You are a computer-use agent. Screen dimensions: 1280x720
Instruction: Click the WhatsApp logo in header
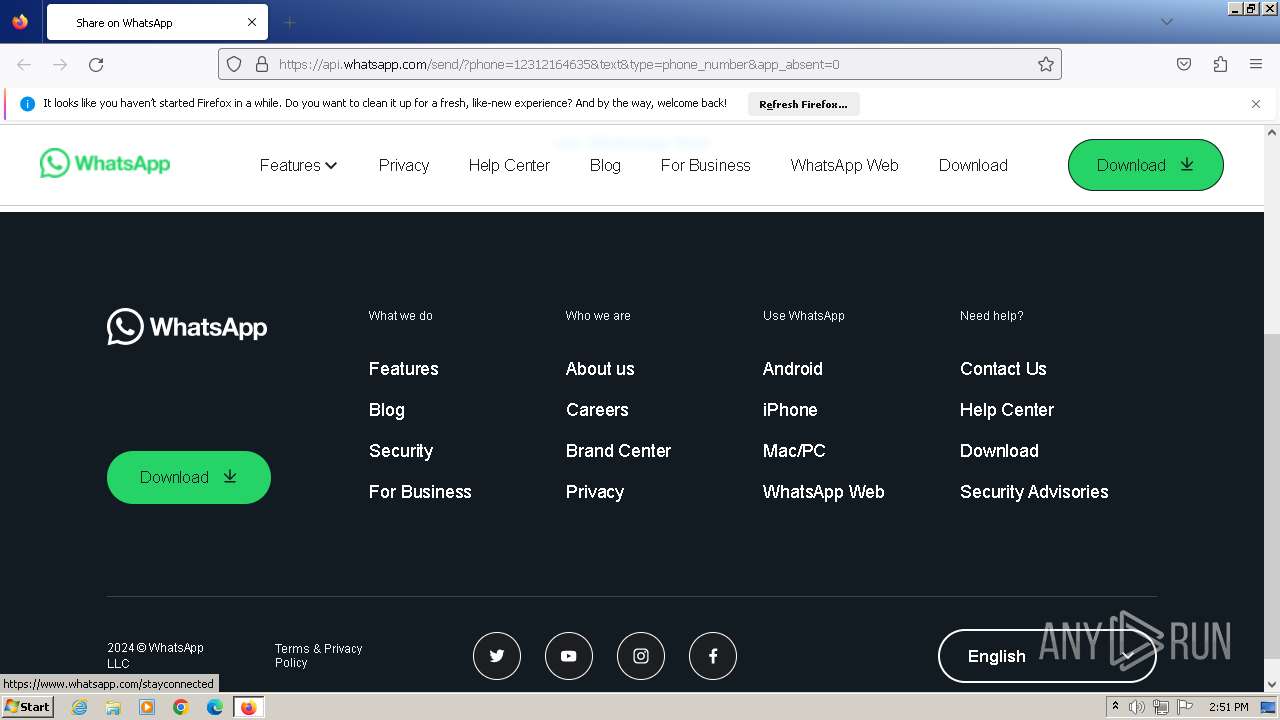click(x=105, y=163)
